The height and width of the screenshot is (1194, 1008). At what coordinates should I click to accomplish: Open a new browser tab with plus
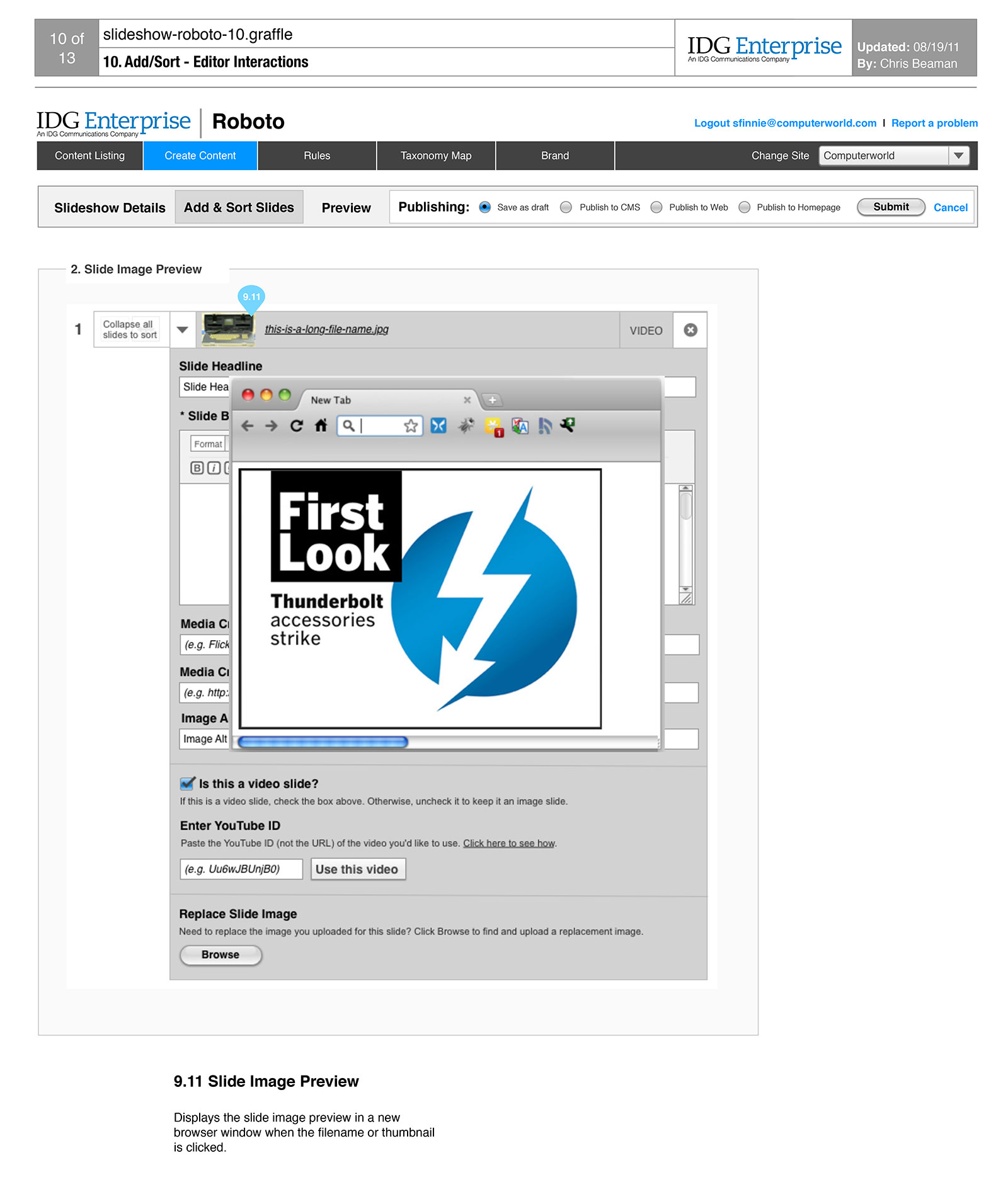pyautogui.click(x=492, y=400)
